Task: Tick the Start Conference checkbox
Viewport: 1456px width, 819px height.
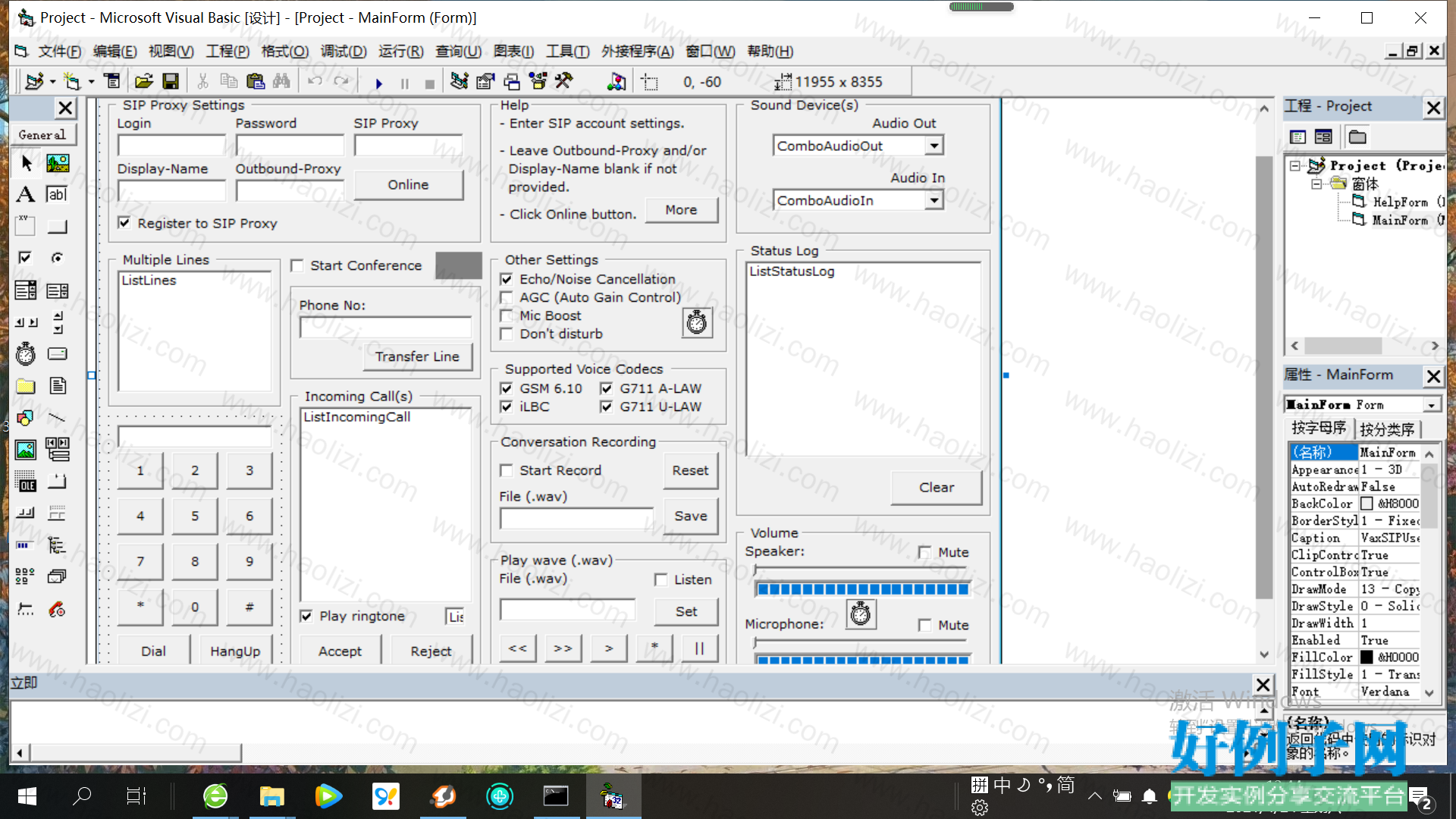Action: click(297, 265)
